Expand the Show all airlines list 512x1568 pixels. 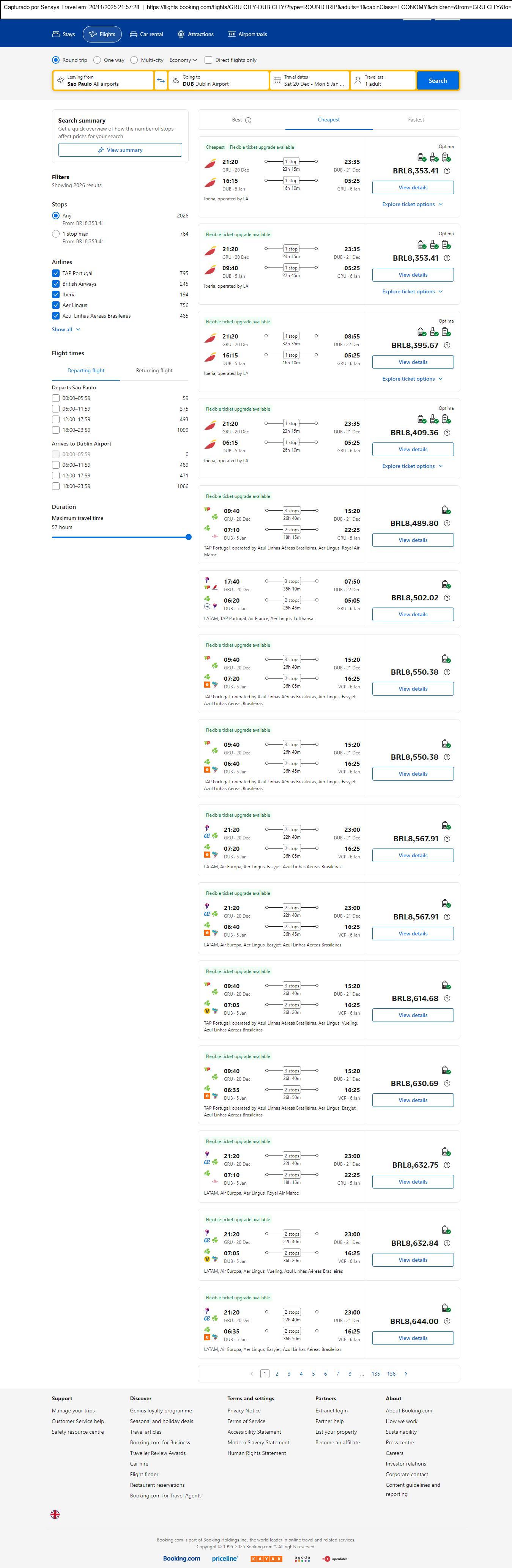[x=66, y=329]
